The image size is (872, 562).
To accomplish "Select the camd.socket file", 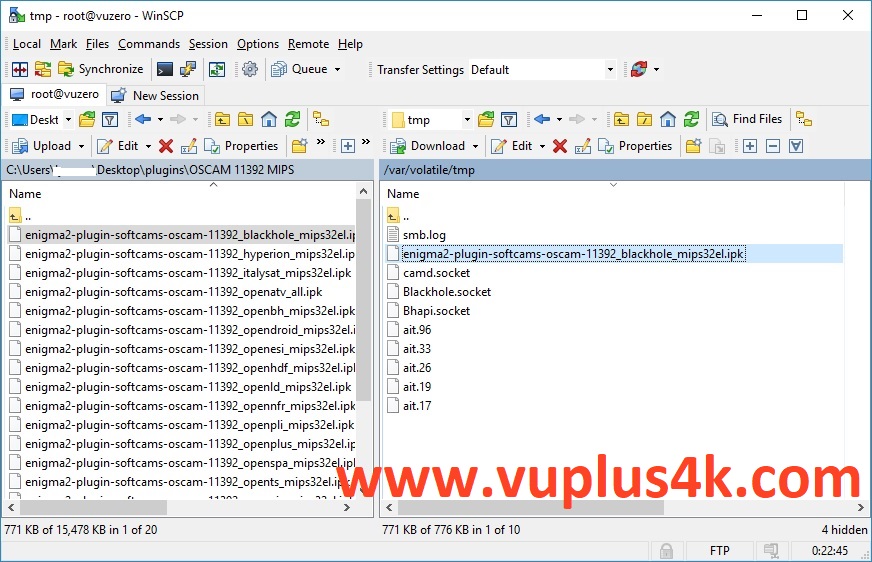I will pyautogui.click(x=437, y=273).
